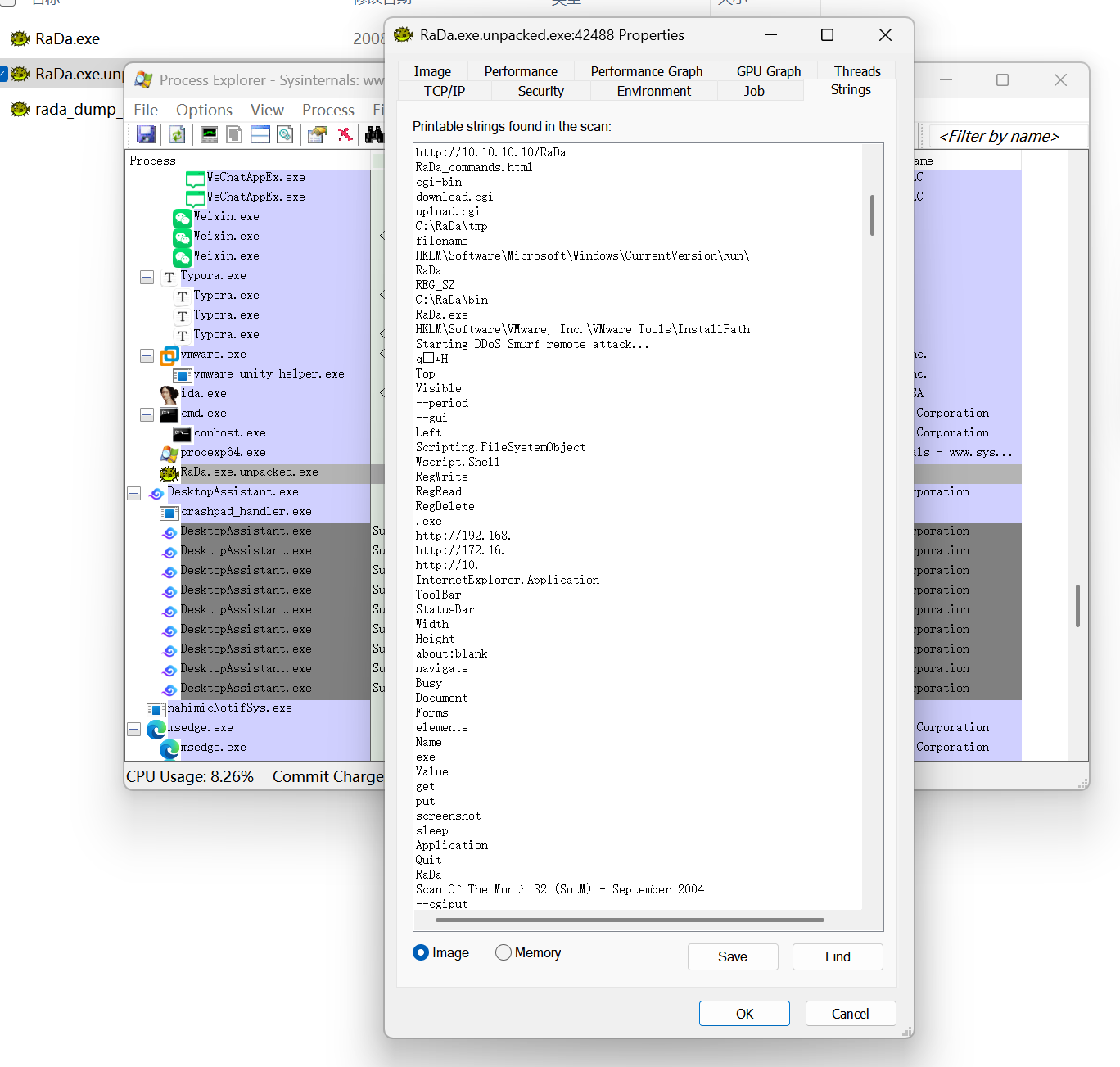Viewport: 1120px width, 1067px height.
Task: Click rada_dump file icon in Explorer
Action: [20, 109]
